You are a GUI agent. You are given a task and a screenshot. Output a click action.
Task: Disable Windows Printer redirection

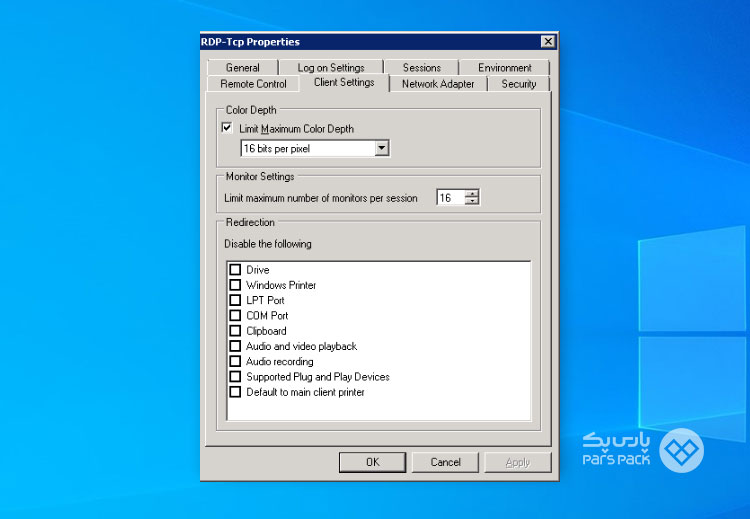pyautogui.click(x=235, y=285)
